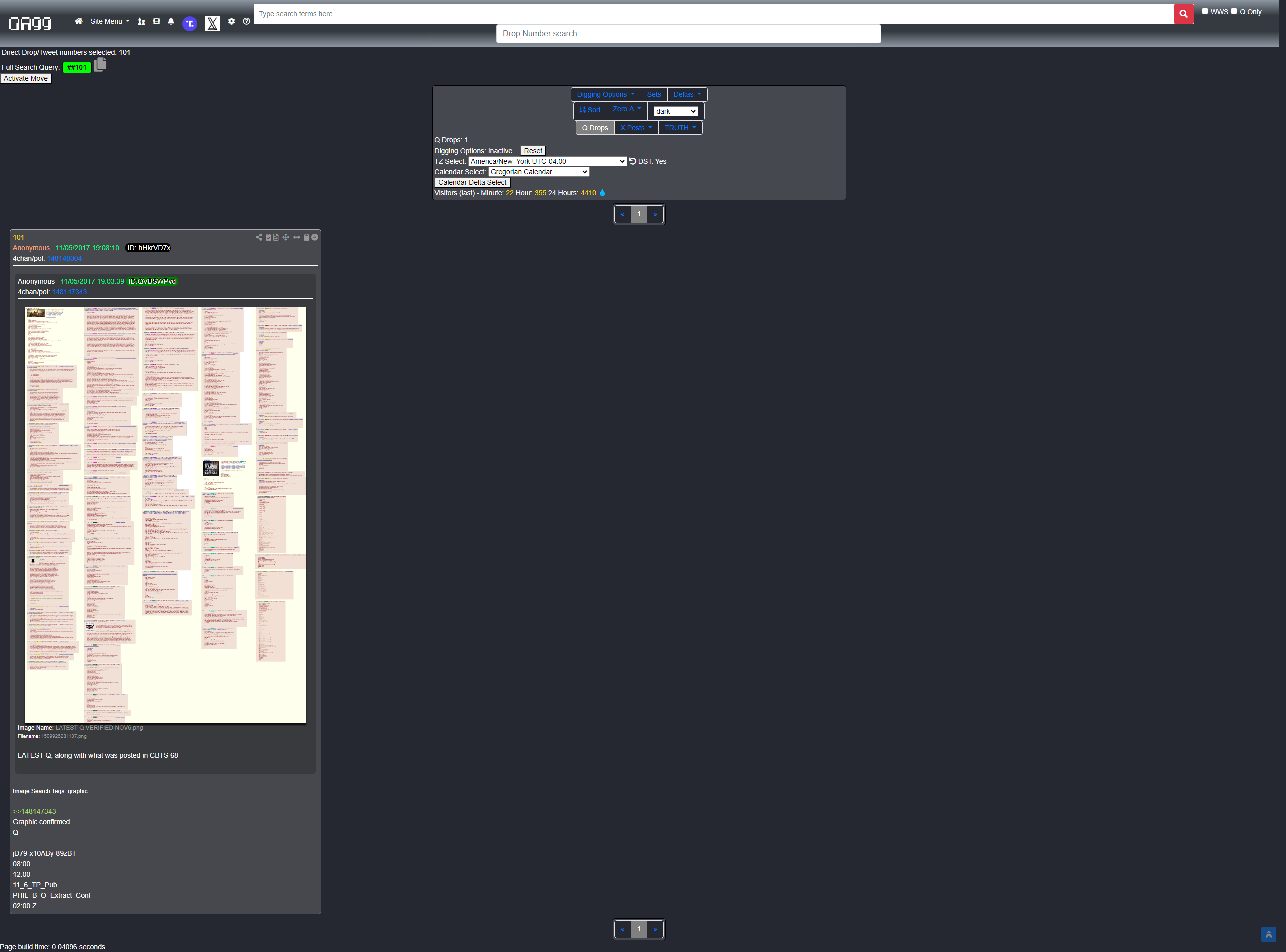
Task: Click the ID: hHkrVD7x badge
Action: click(x=149, y=248)
